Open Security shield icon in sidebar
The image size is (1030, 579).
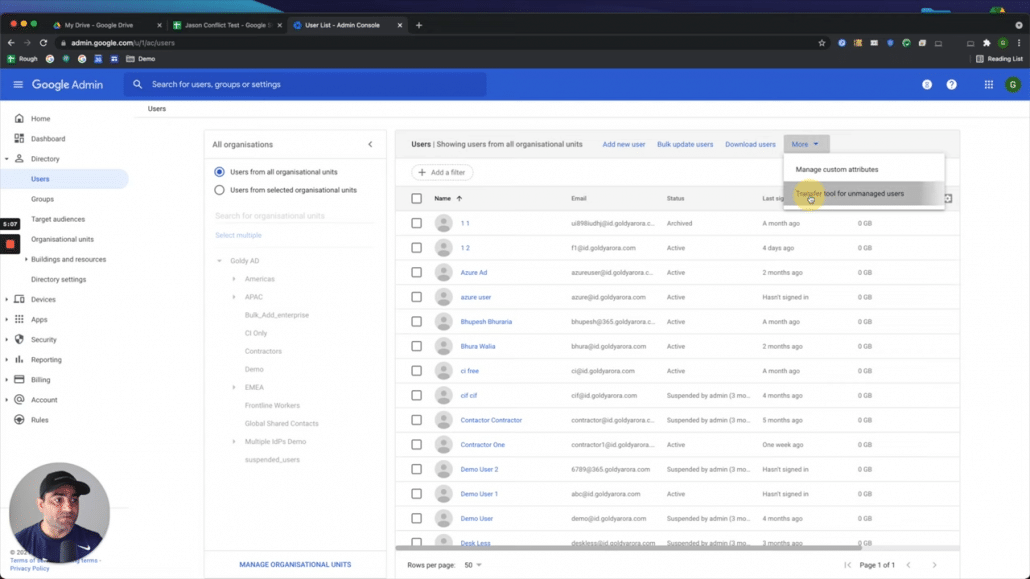19,339
